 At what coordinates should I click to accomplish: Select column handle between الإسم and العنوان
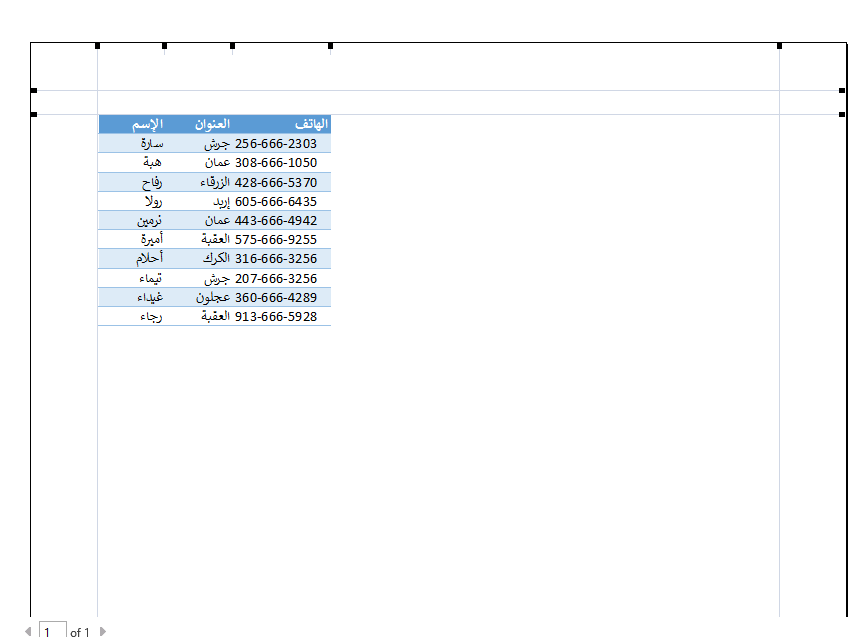coord(165,46)
